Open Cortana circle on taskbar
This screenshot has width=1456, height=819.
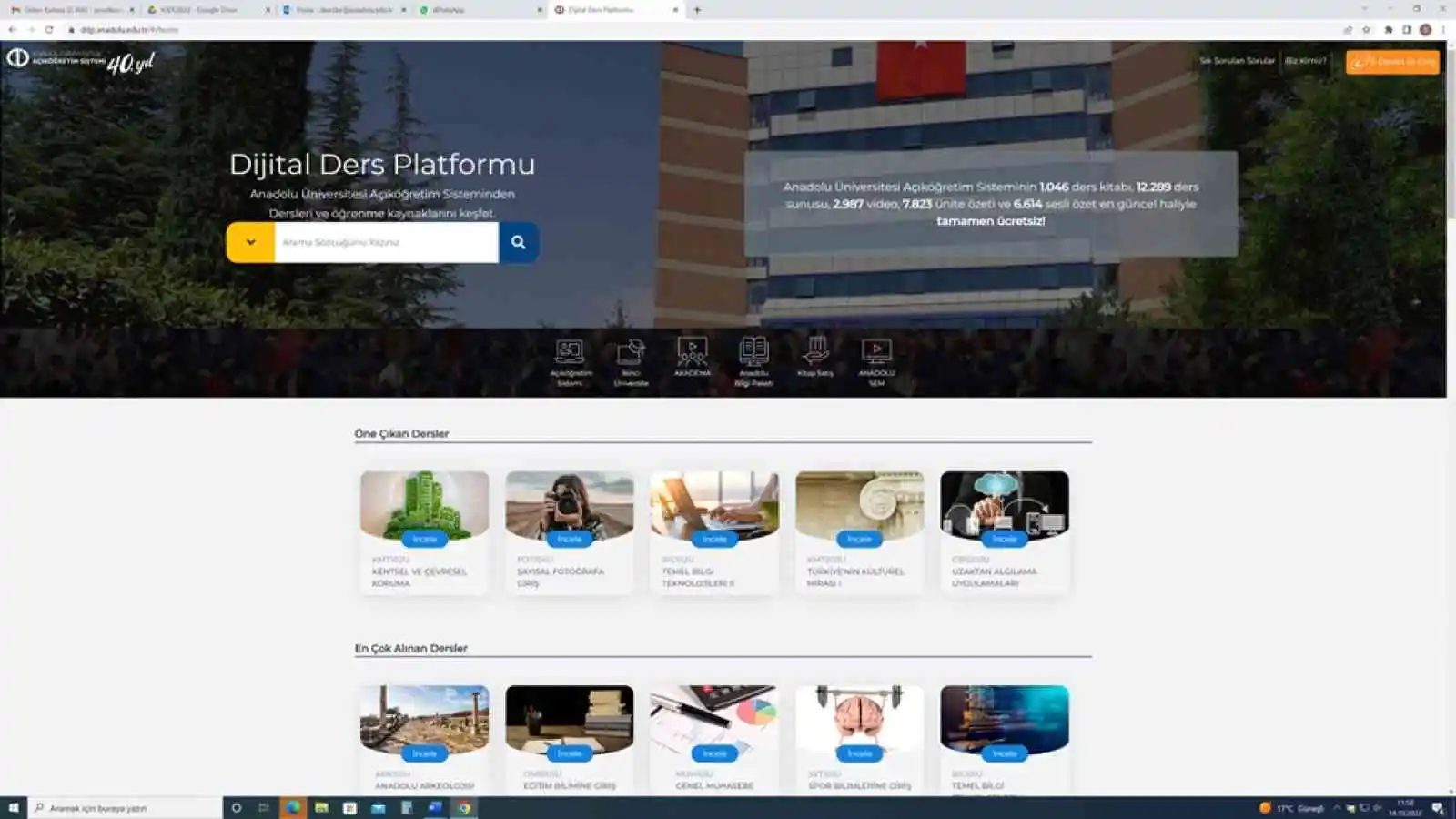(x=237, y=808)
